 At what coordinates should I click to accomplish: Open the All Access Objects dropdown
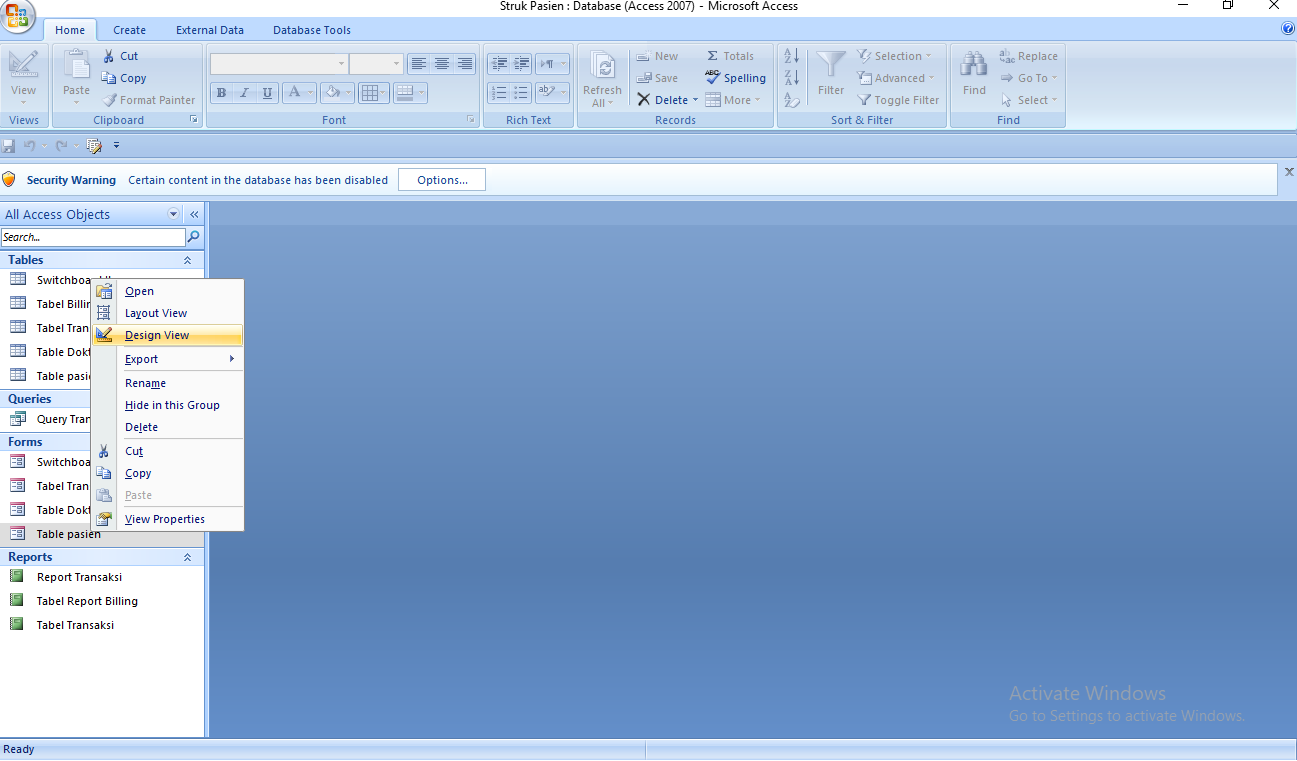click(172, 213)
